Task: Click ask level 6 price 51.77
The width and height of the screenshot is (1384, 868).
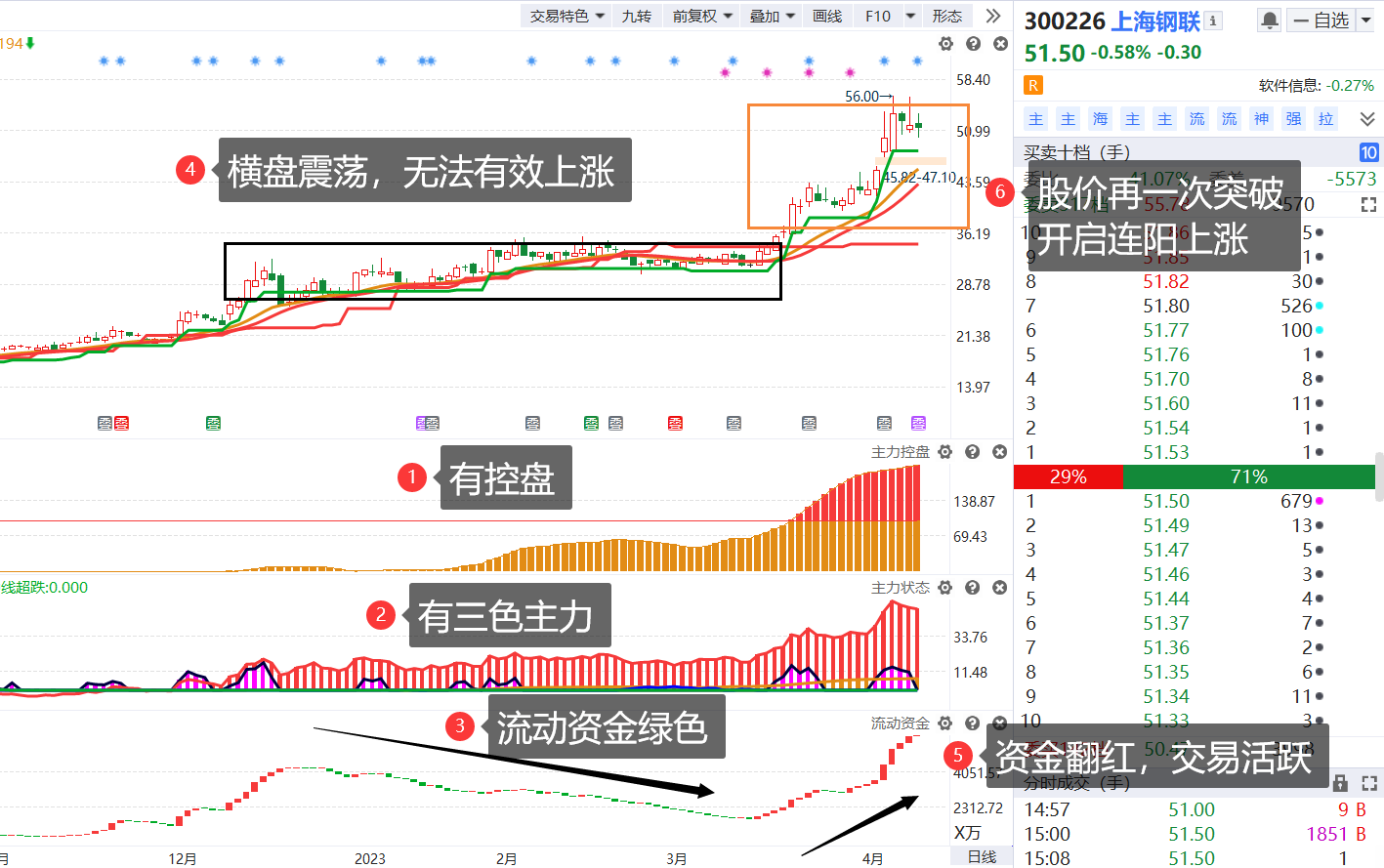Action: click(1166, 330)
